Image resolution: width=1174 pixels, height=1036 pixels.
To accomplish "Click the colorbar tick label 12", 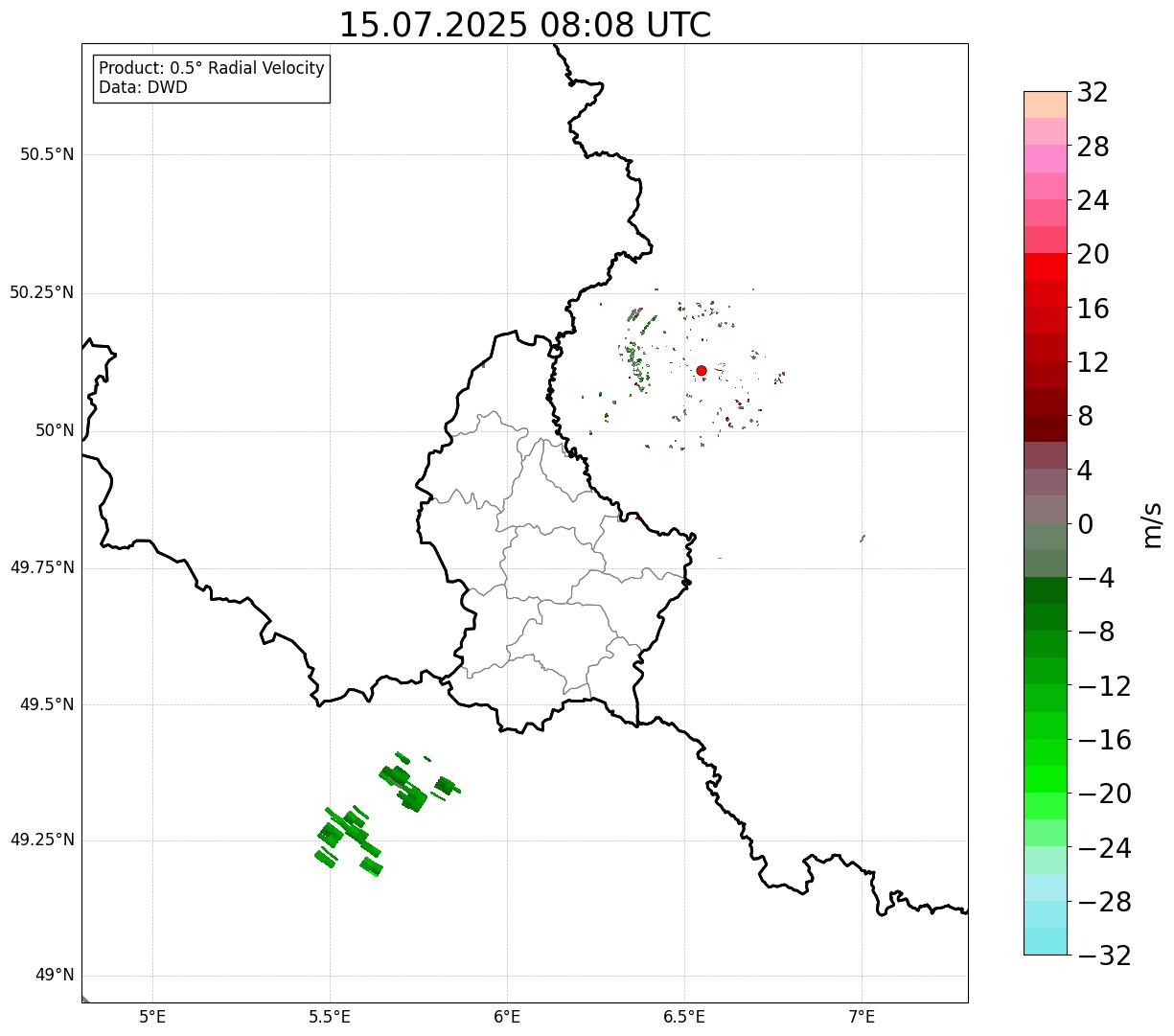I will 1093,363.
